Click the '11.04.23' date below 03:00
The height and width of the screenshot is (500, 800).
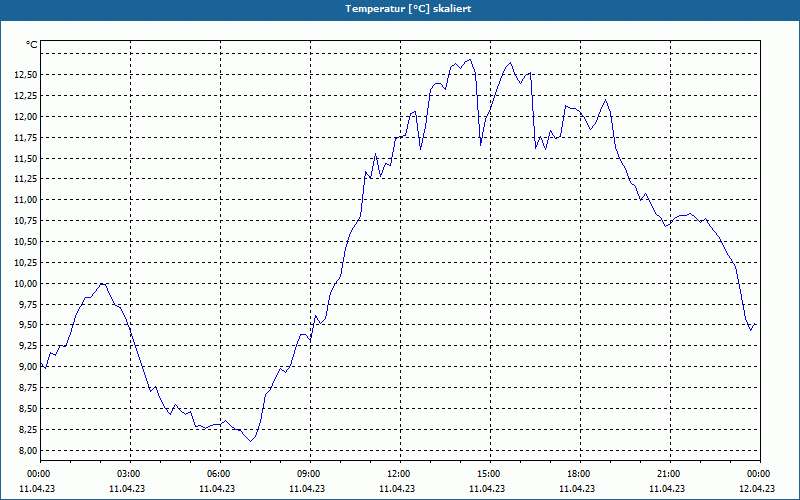[127, 489]
